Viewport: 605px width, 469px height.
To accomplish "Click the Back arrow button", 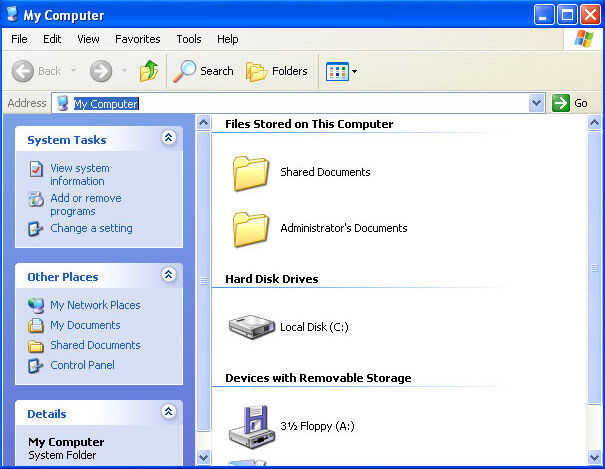I will [23, 71].
